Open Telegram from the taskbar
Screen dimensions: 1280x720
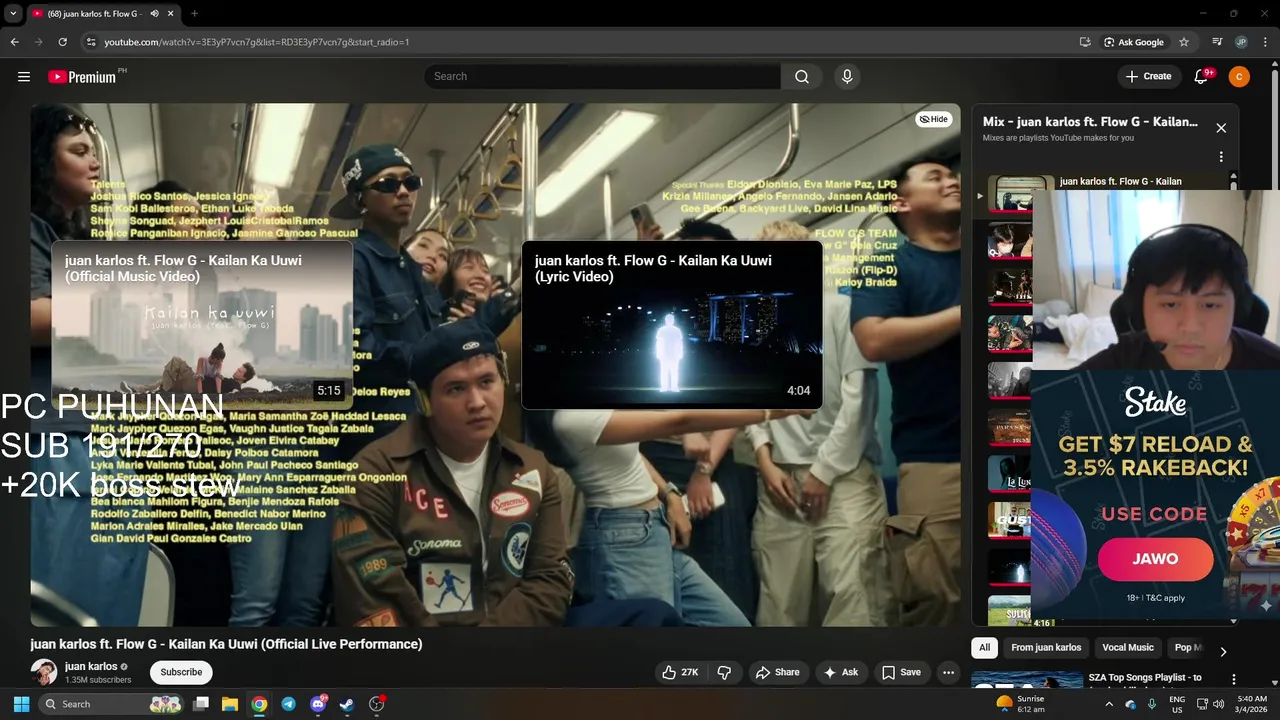pos(288,704)
